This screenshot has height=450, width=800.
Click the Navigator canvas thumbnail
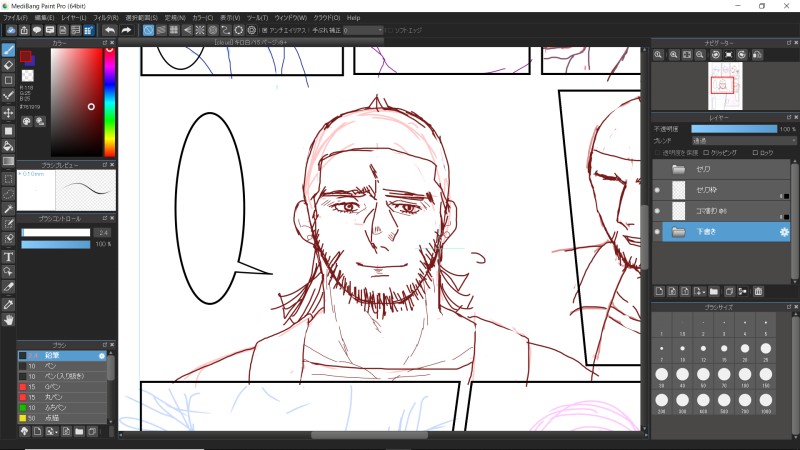tap(725, 86)
